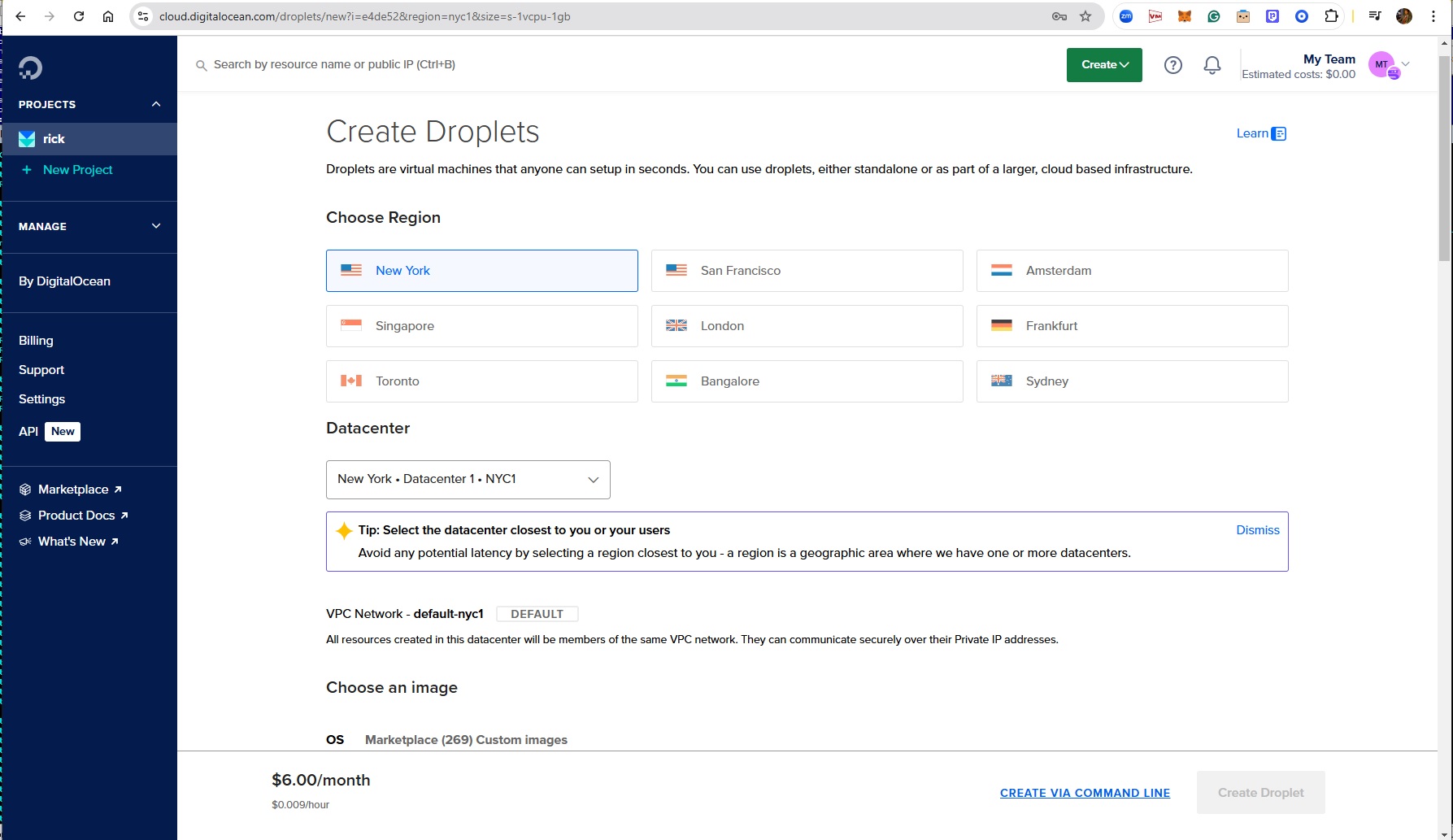Open the browser extensions puzzle icon

coord(1331,16)
